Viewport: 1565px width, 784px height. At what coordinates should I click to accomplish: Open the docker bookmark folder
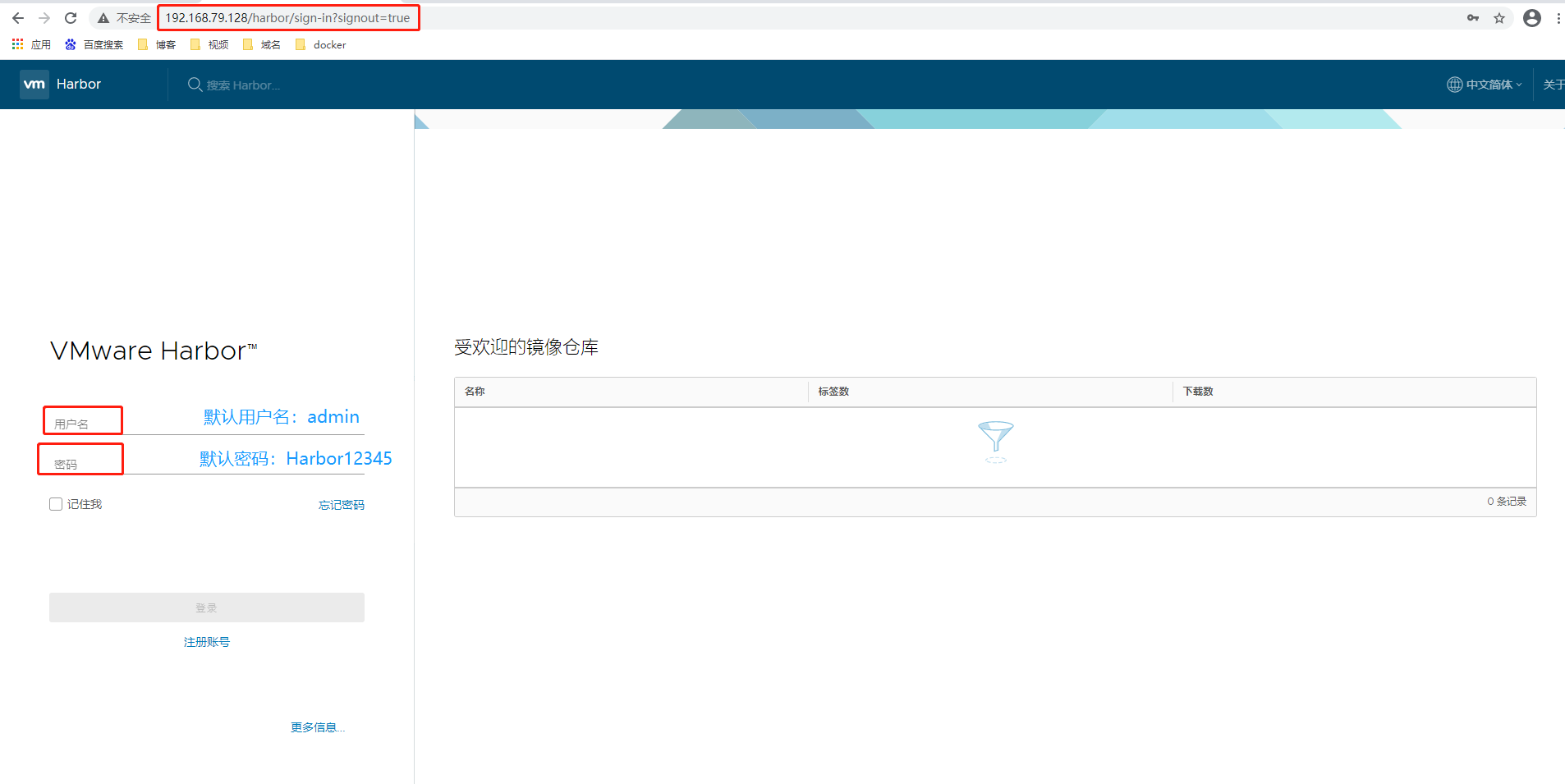click(320, 44)
